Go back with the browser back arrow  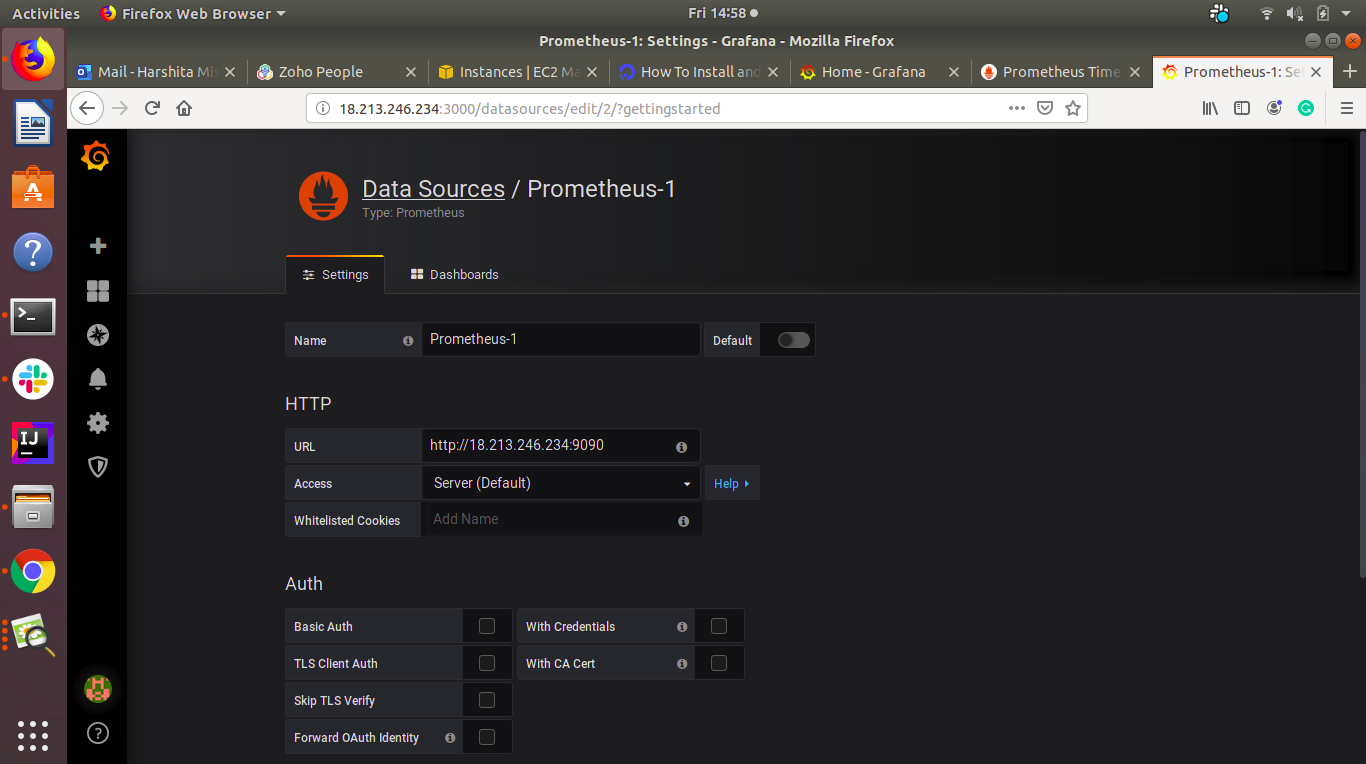(x=87, y=108)
